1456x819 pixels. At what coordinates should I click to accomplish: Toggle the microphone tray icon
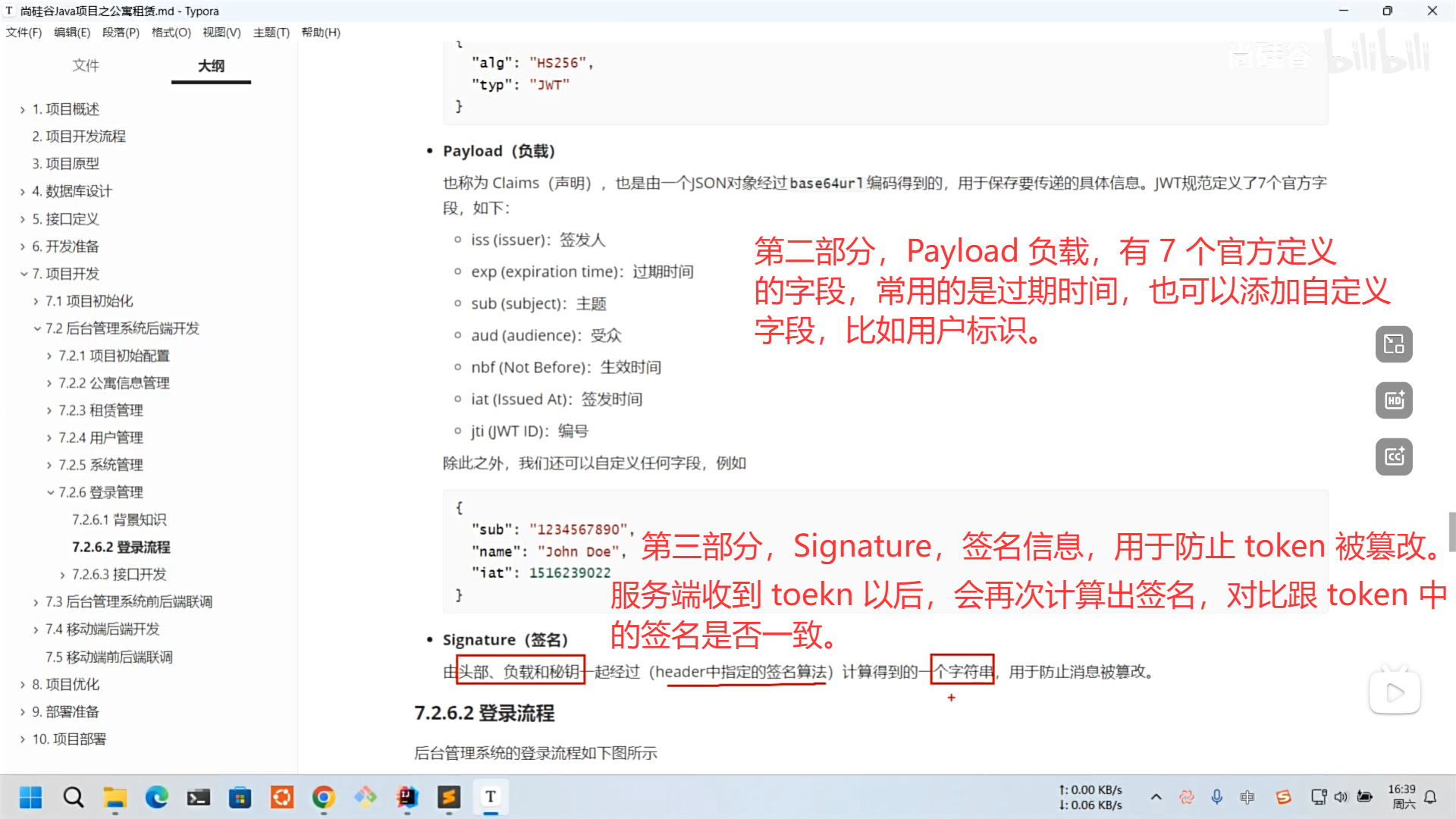[1216, 797]
